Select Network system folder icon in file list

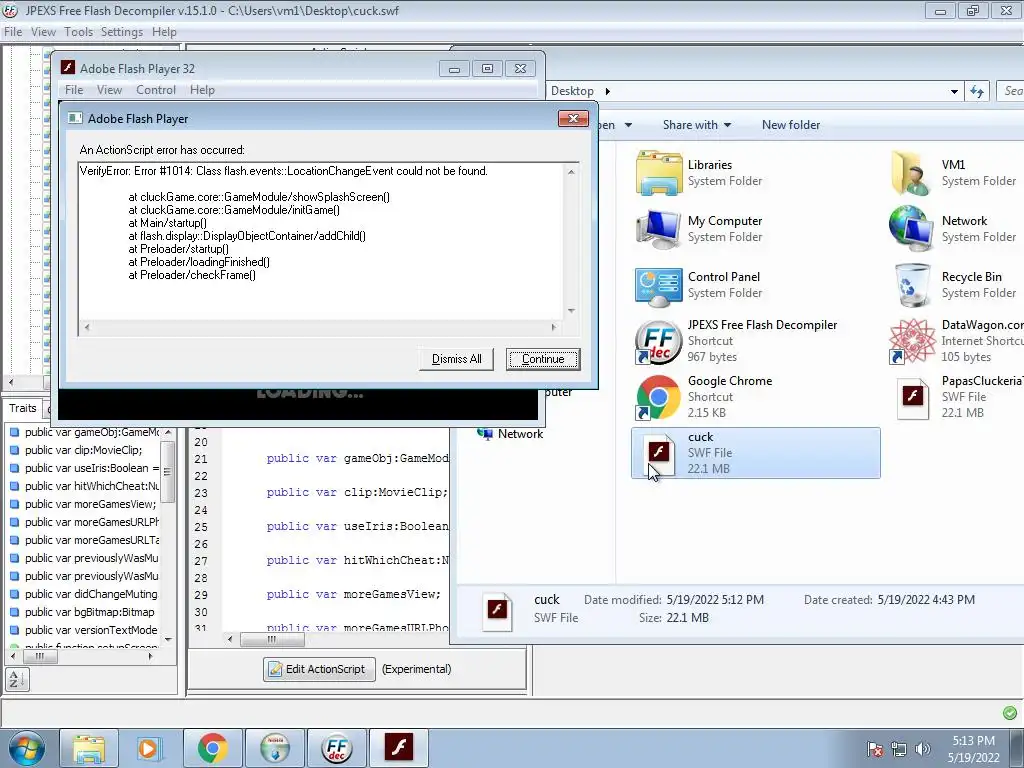tap(912, 229)
